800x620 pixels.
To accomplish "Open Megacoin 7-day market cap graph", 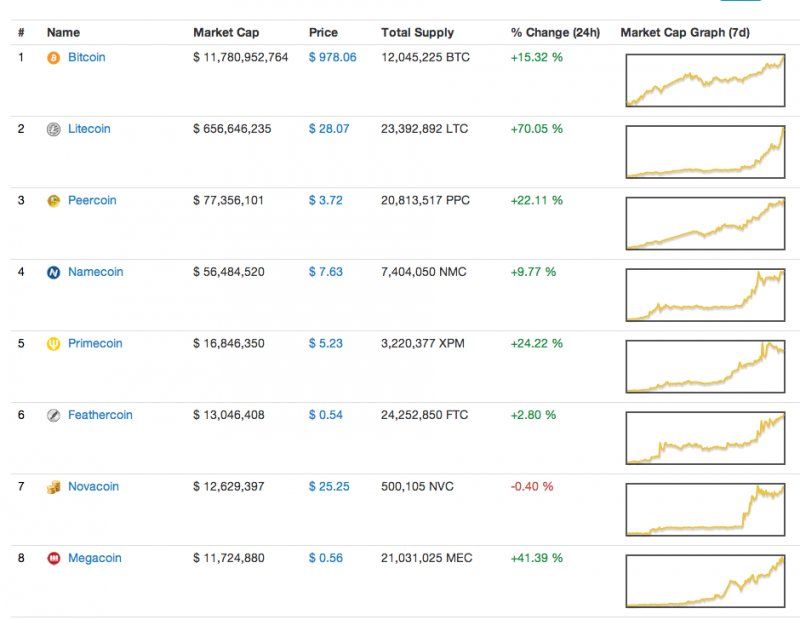I will pos(705,581).
